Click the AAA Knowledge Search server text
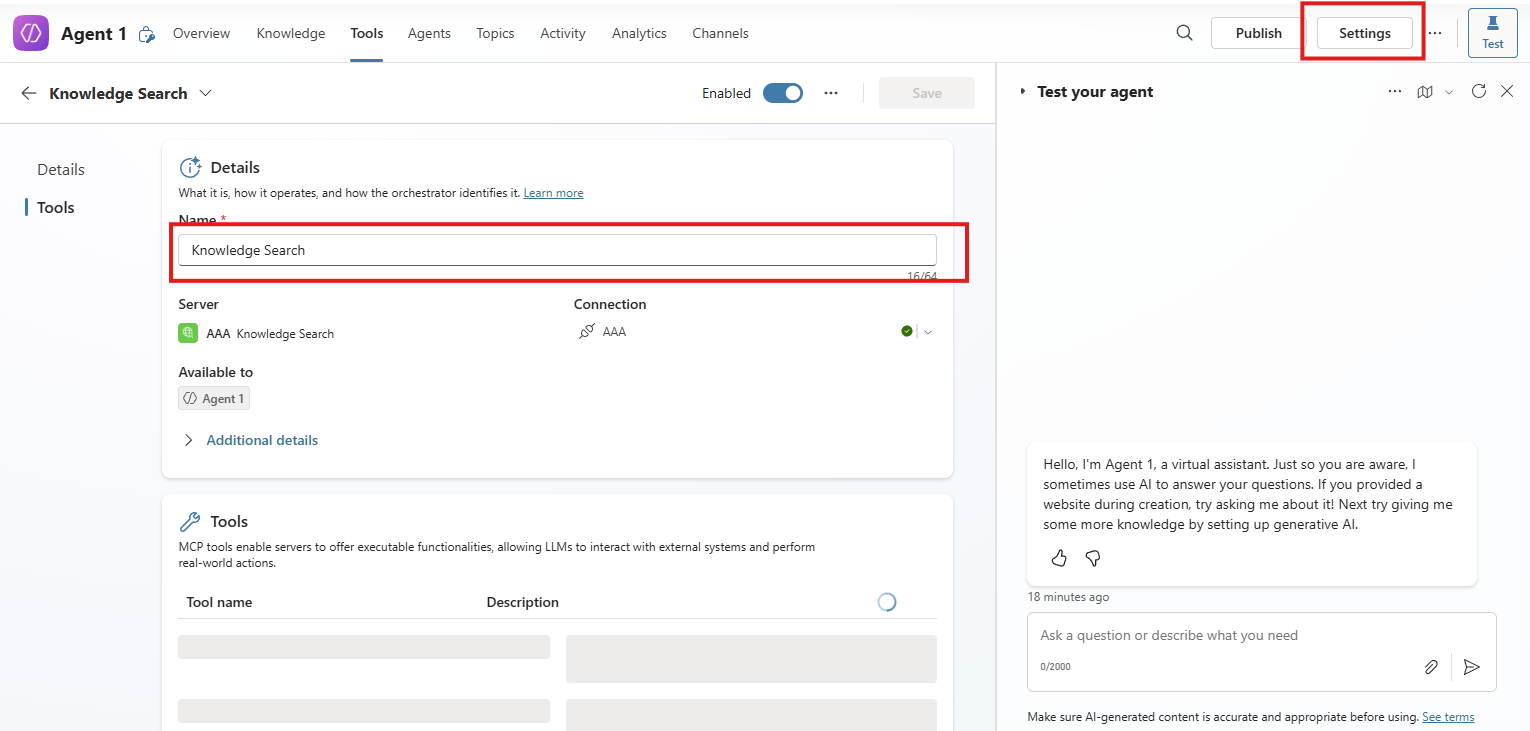 coord(270,334)
